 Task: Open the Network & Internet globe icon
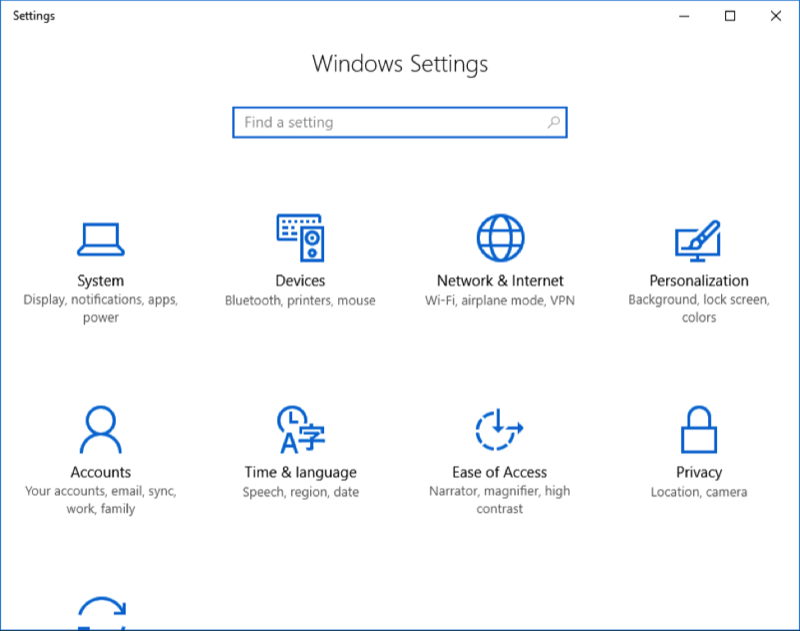500,238
